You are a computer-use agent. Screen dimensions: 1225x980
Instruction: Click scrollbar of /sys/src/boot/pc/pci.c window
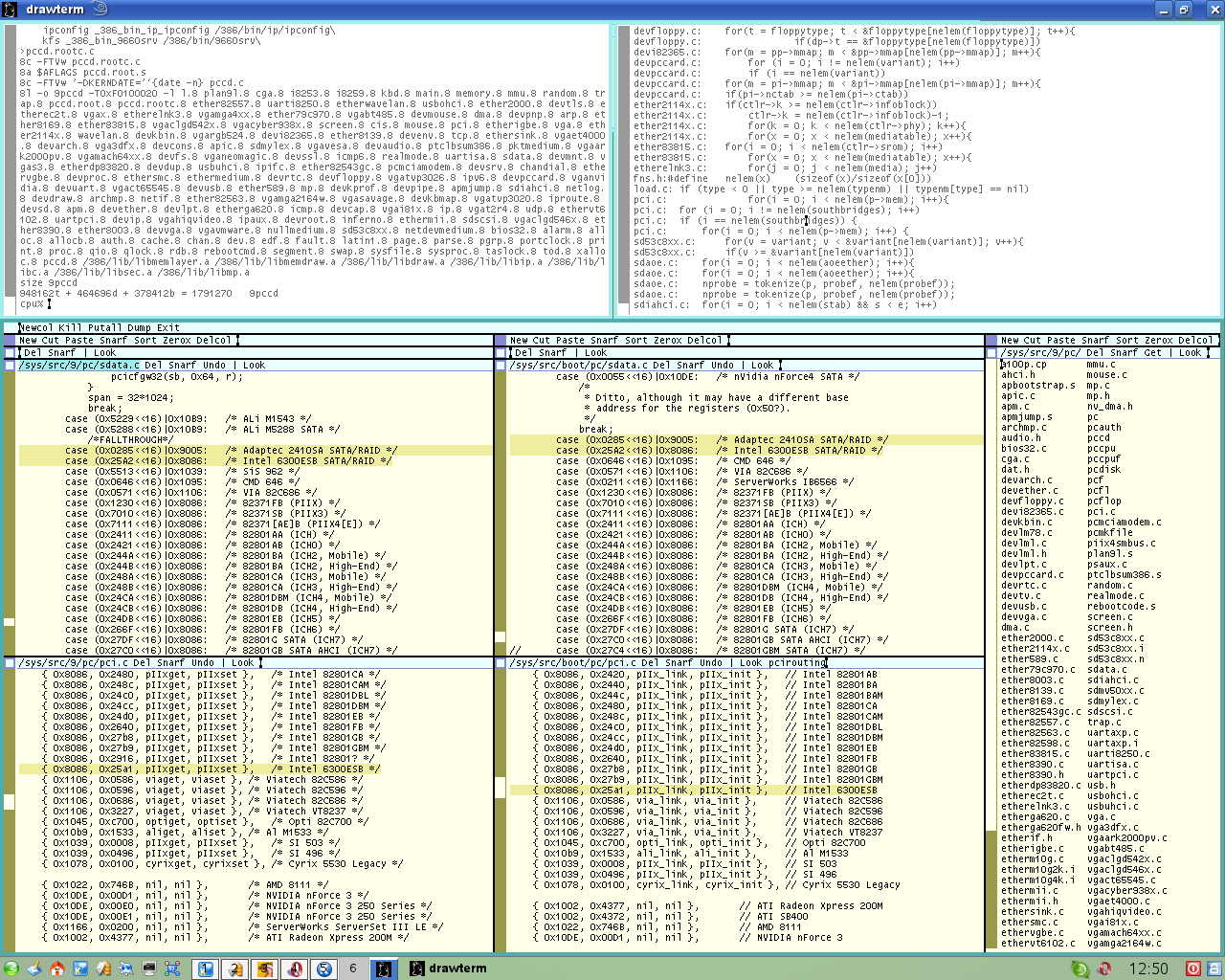pos(501,809)
